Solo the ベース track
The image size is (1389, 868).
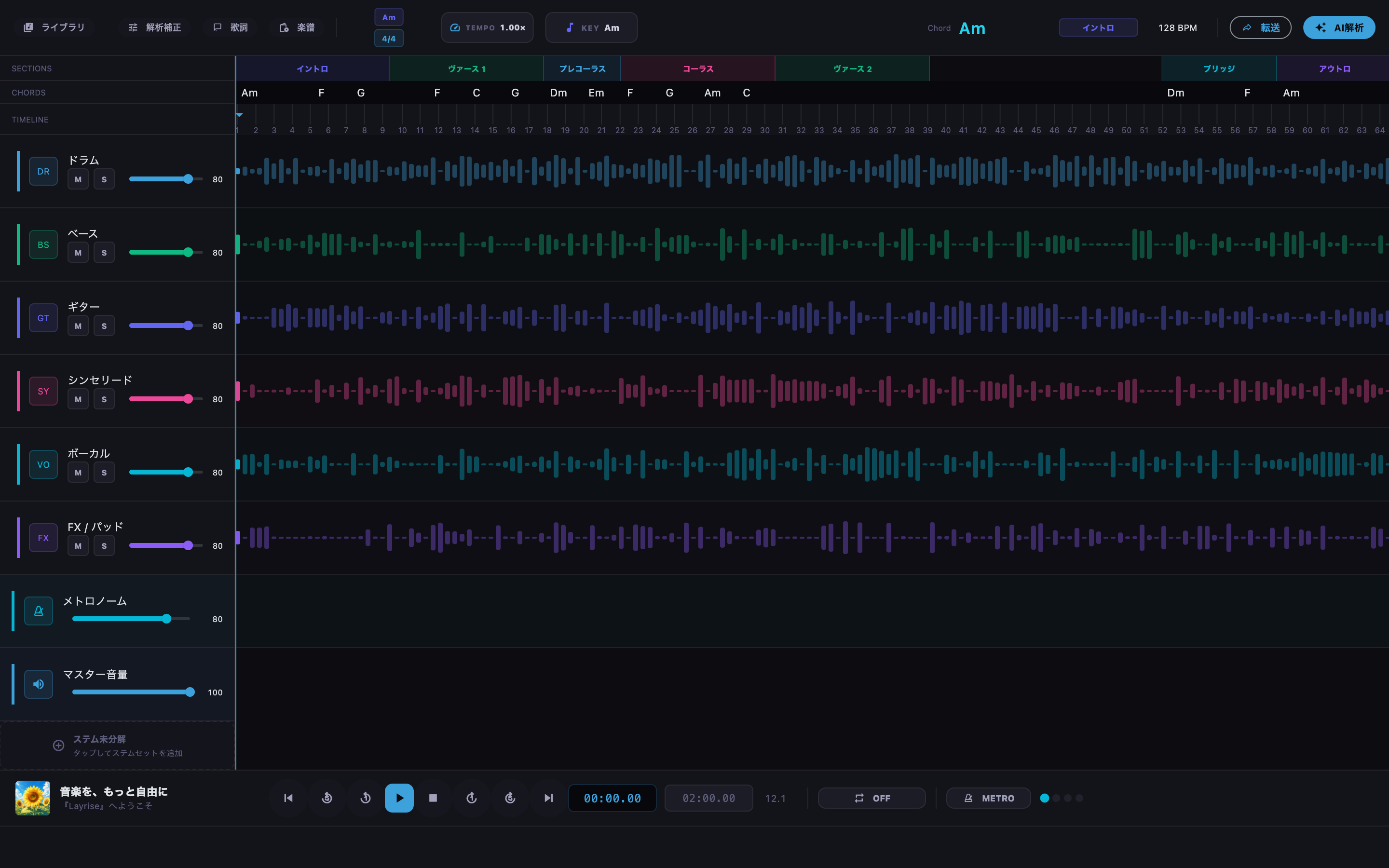tap(104, 253)
